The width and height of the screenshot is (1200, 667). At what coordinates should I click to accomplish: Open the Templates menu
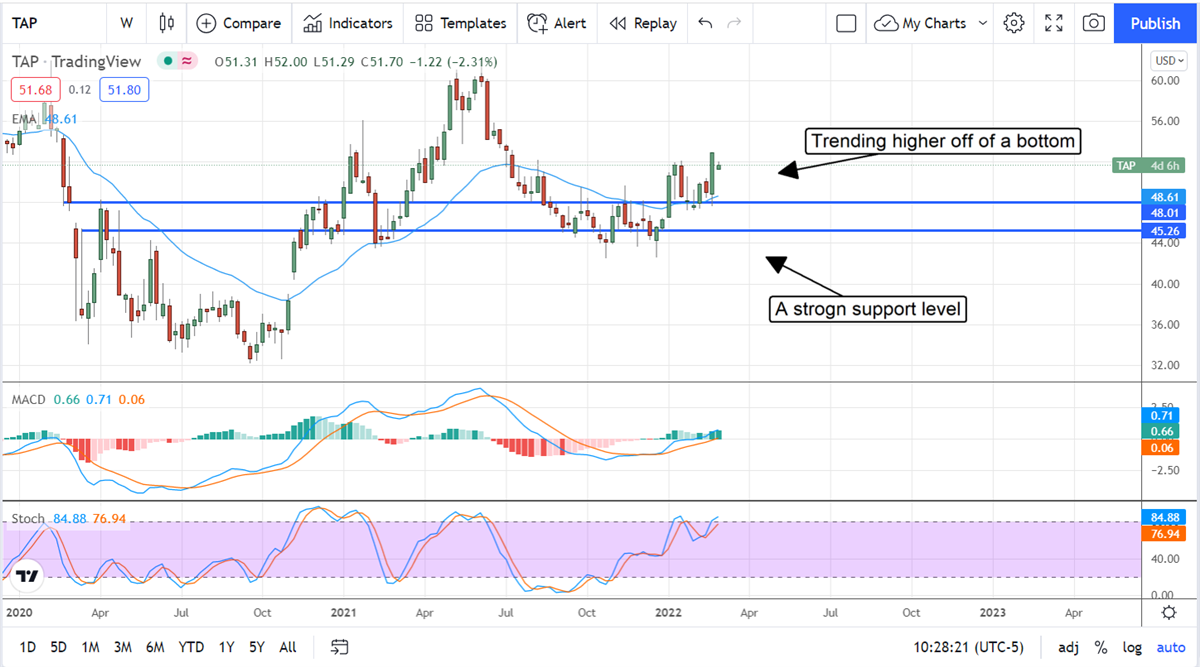pos(461,22)
